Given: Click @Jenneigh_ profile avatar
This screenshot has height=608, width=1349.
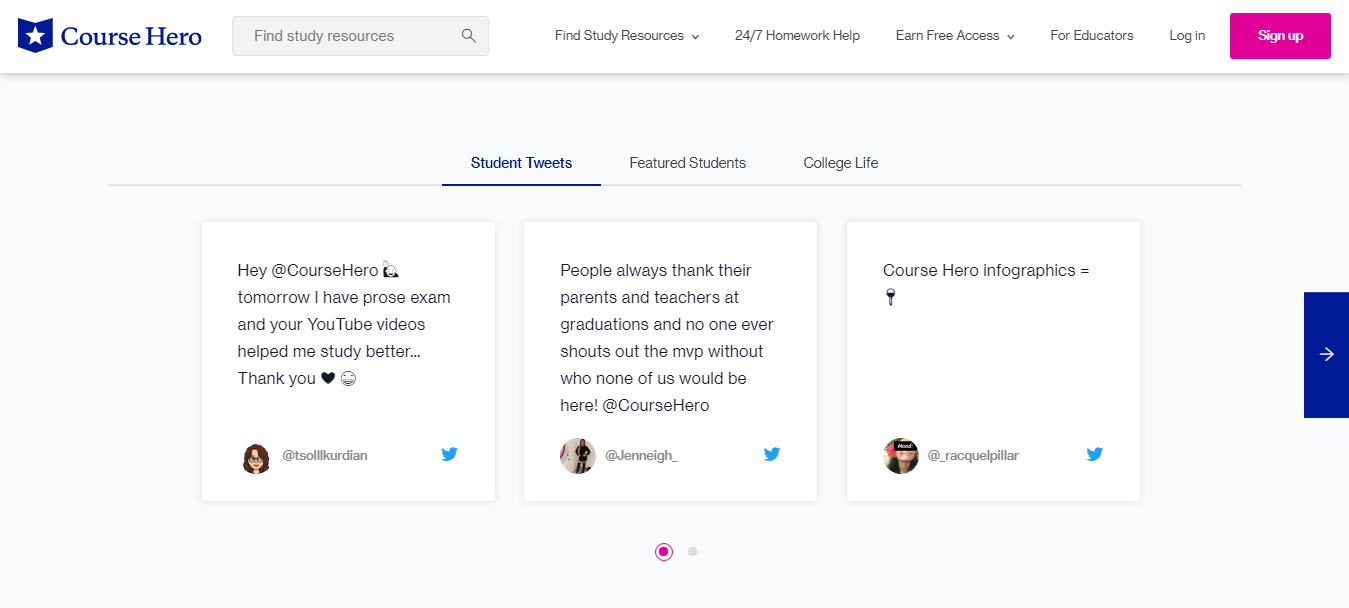Looking at the screenshot, I should (x=578, y=456).
